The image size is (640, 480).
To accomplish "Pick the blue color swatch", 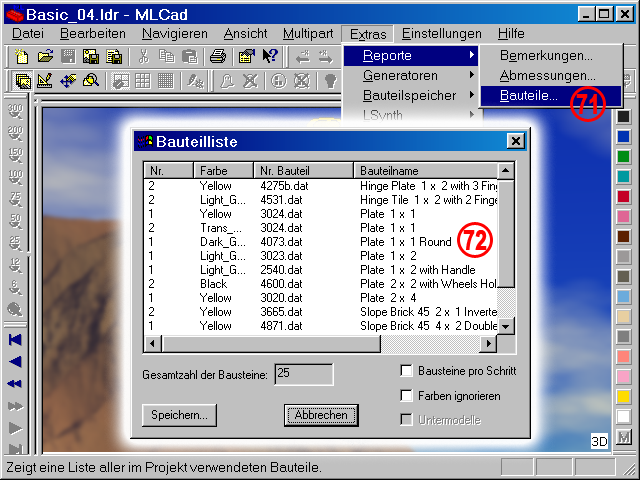I will click(x=623, y=137).
